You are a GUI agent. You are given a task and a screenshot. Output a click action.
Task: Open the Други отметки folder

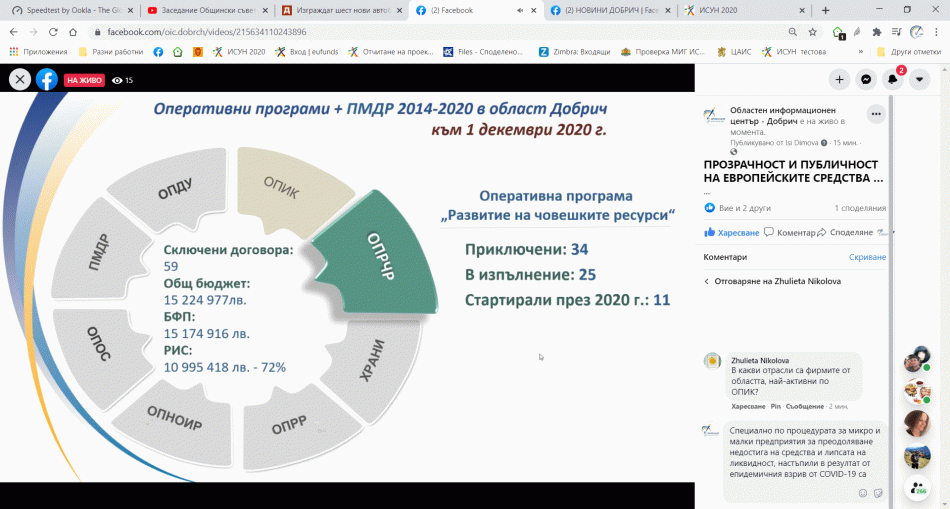(909, 52)
